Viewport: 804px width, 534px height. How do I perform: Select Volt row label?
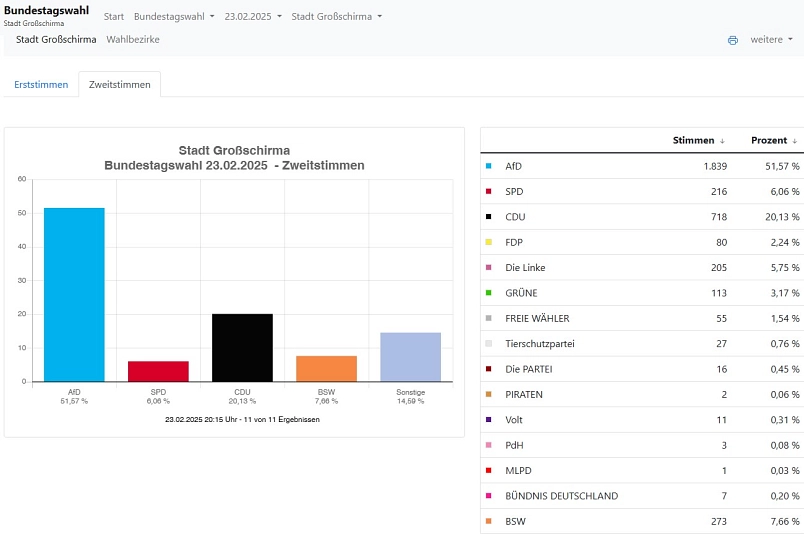tap(514, 420)
